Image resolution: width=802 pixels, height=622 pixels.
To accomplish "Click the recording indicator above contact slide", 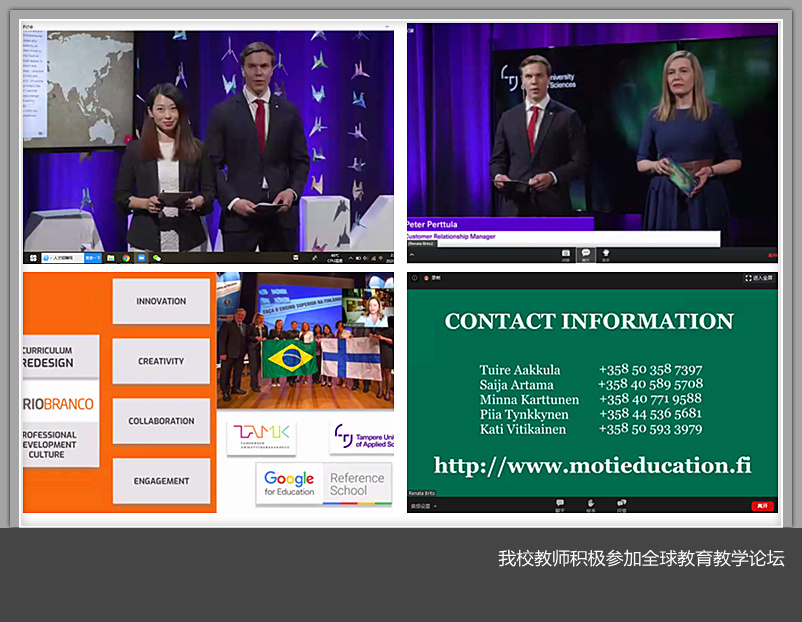I will click(427, 277).
